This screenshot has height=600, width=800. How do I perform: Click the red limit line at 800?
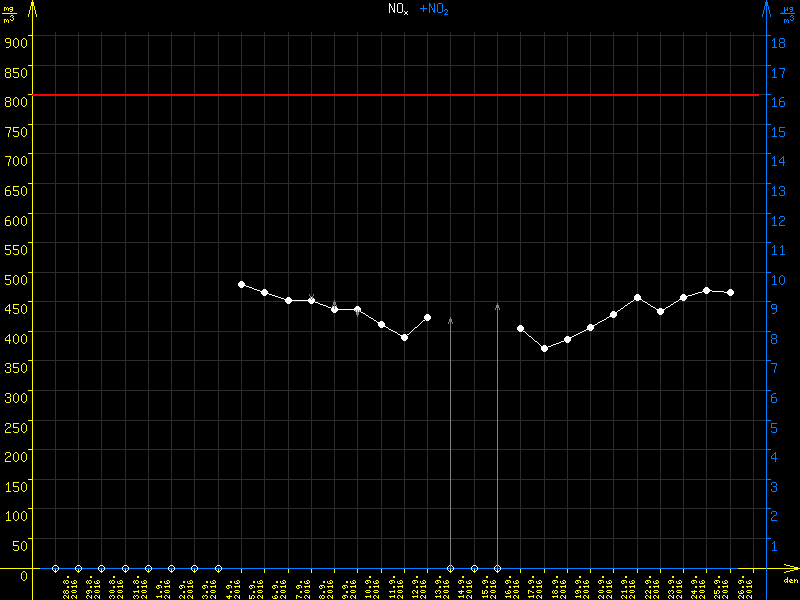400,95
